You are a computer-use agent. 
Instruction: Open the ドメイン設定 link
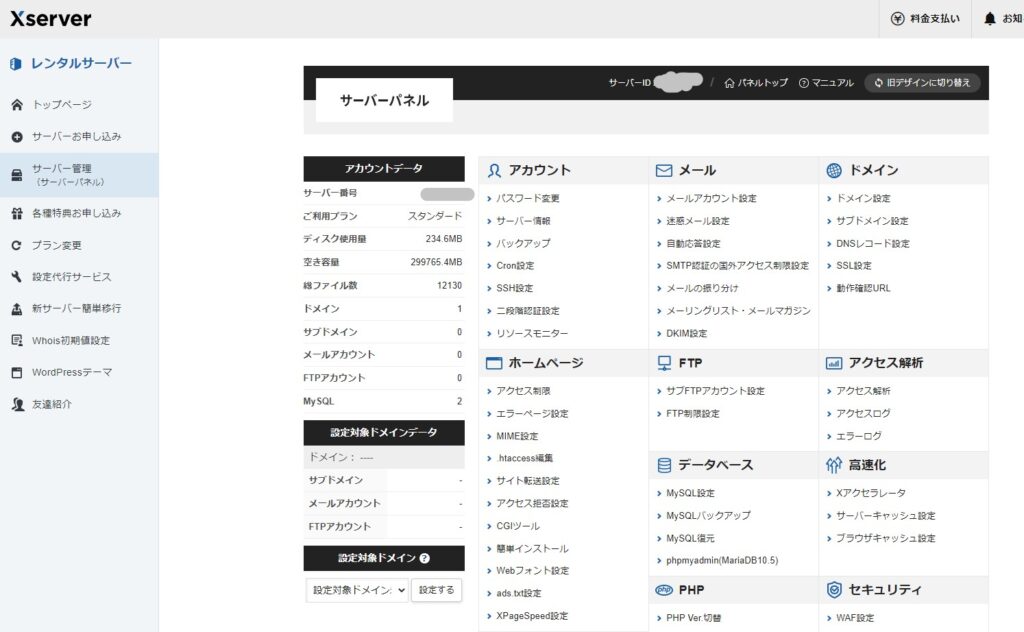pos(863,198)
